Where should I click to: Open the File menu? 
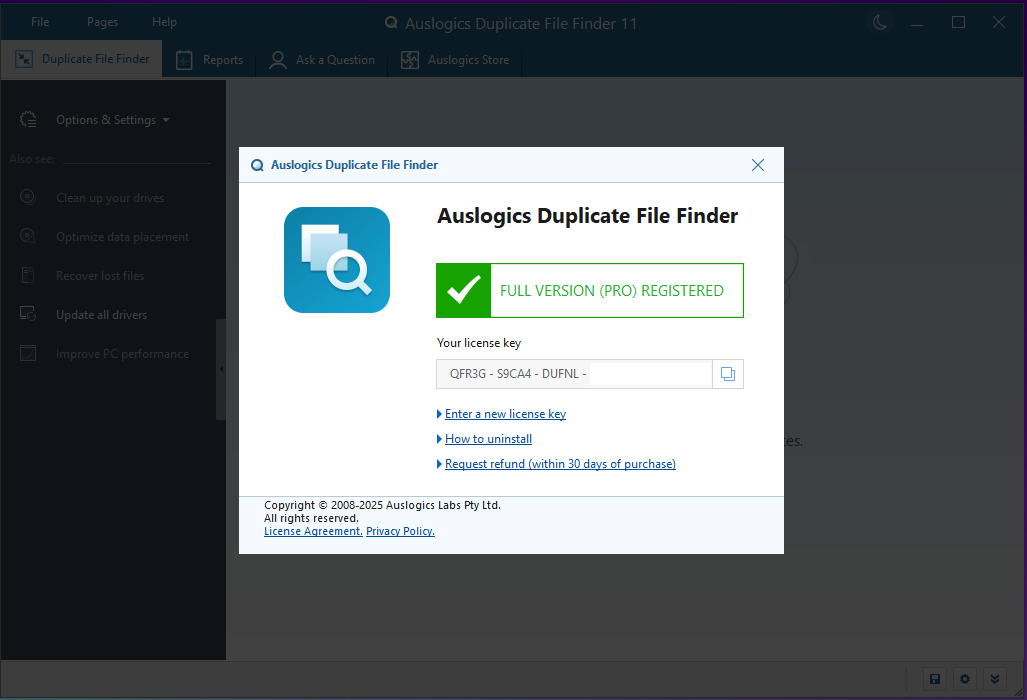tap(40, 22)
